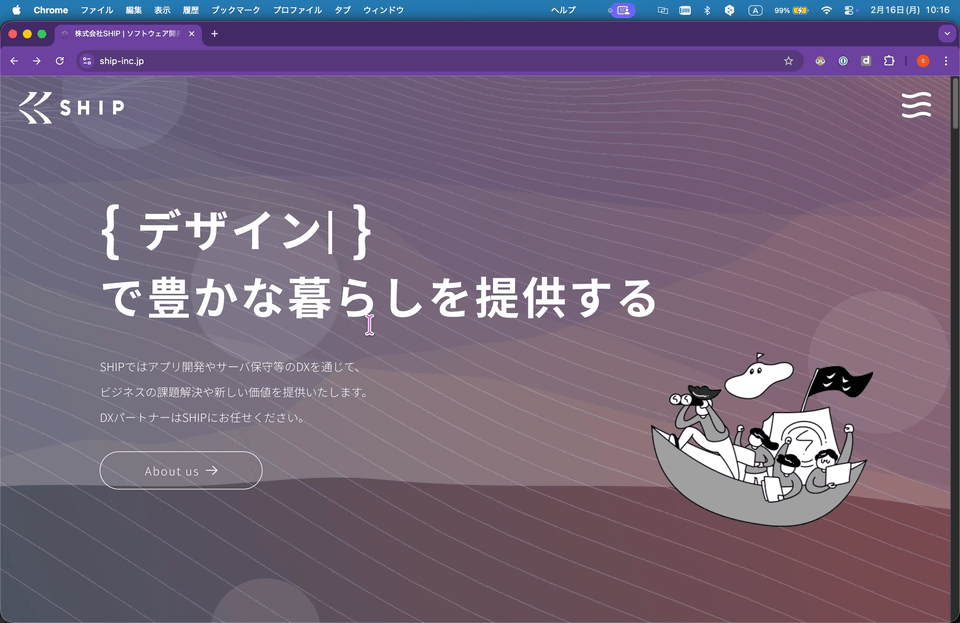Open the 1Password extension icon
The width and height of the screenshot is (960, 623).
(x=841, y=60)
